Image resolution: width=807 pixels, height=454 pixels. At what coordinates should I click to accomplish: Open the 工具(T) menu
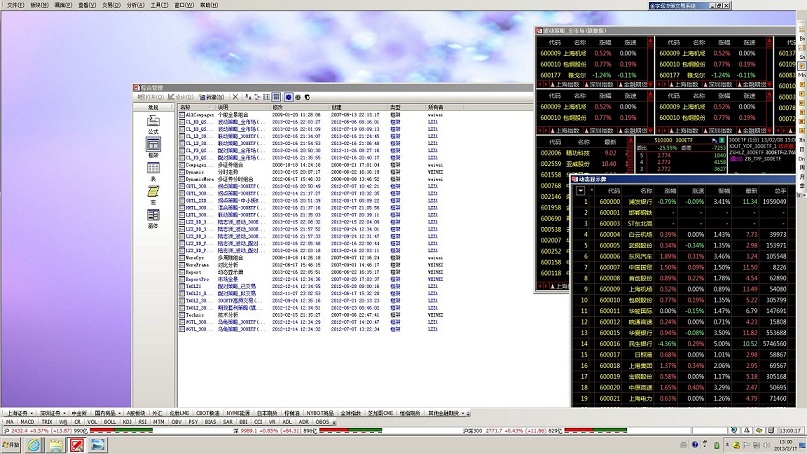click(159, 5)
